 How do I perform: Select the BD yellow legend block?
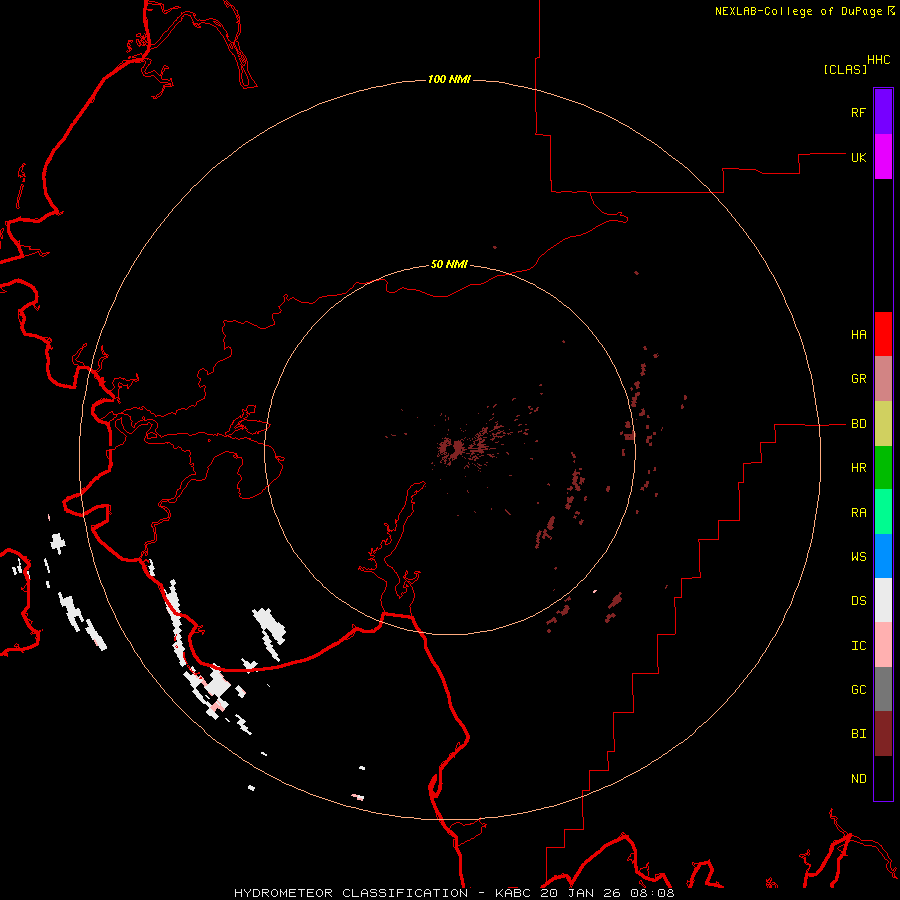883,424
